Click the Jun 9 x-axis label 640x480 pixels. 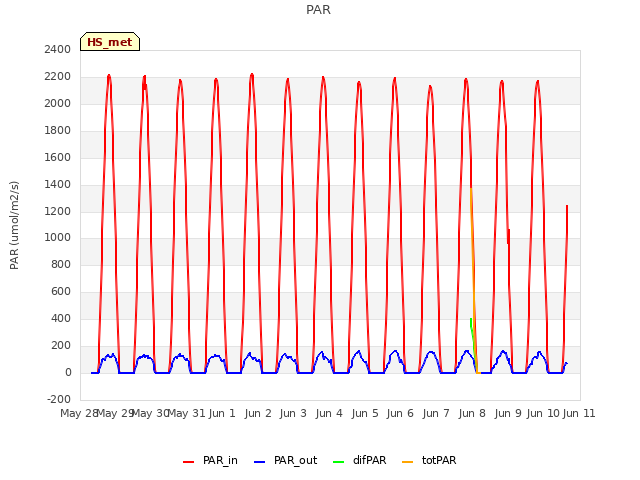point(508,414)
